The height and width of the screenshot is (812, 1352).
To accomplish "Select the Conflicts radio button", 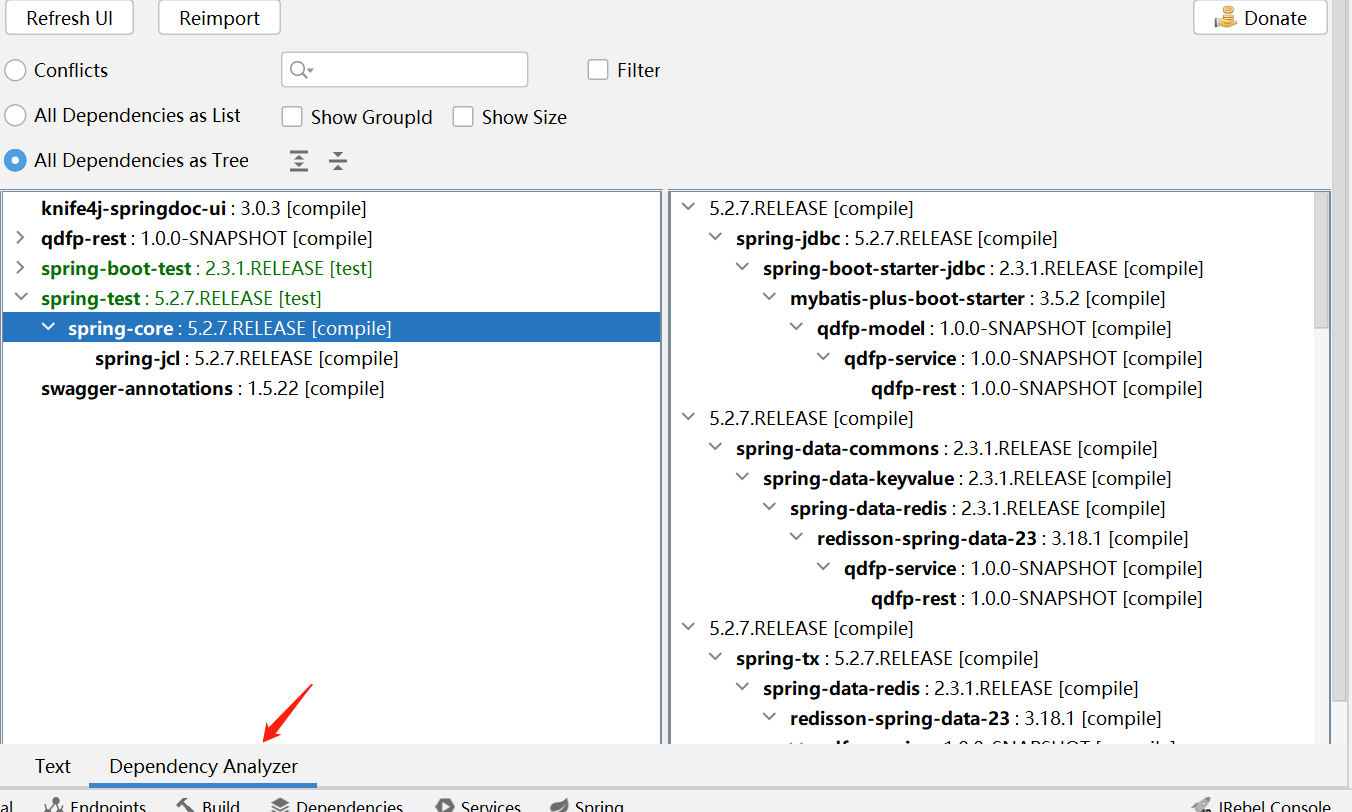I will pyautogui.click(x=15, y=70).
